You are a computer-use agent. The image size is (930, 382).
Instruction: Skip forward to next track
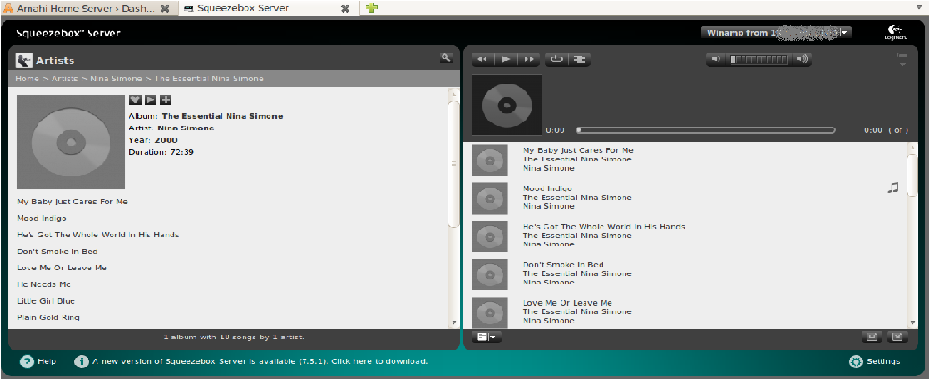528,59
